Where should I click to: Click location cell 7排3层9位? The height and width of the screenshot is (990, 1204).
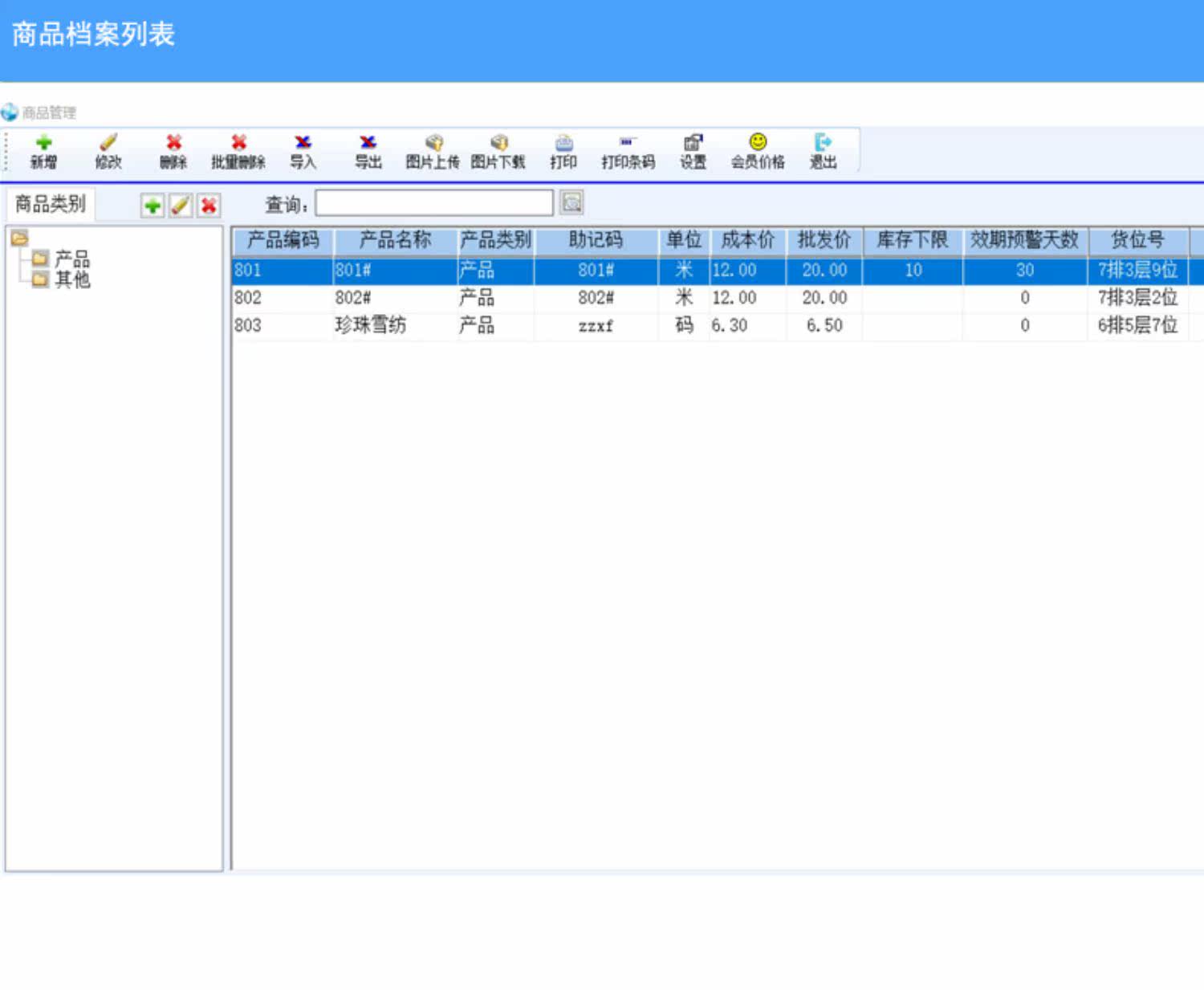(1137, 271)
